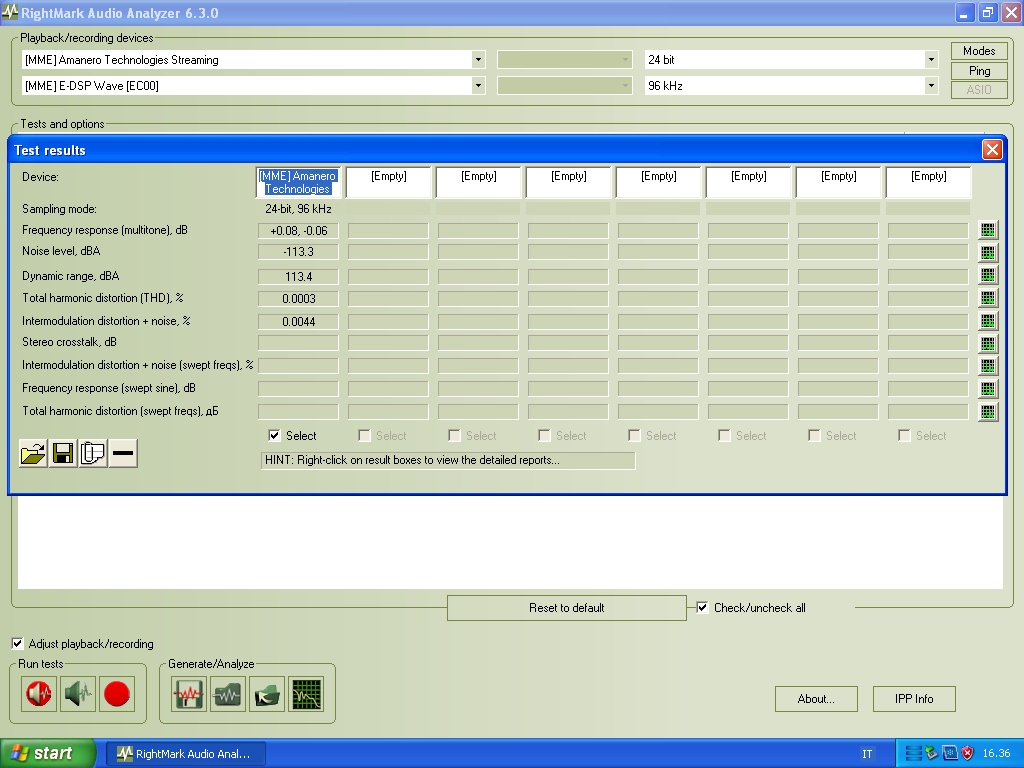
Task: Click RightMark Audio Analyzer taskbar item
Action: click(184, 754)
